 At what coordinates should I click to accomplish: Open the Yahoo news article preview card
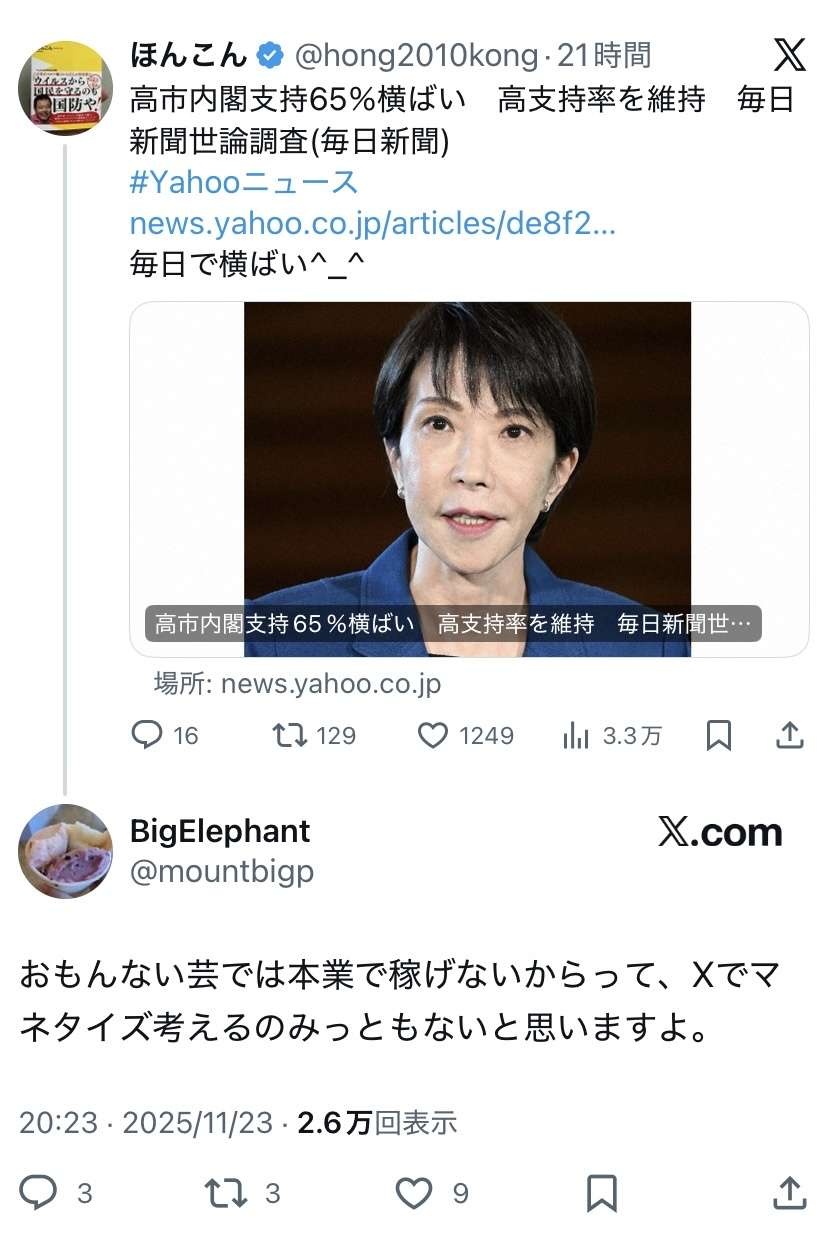pos(468,479)
